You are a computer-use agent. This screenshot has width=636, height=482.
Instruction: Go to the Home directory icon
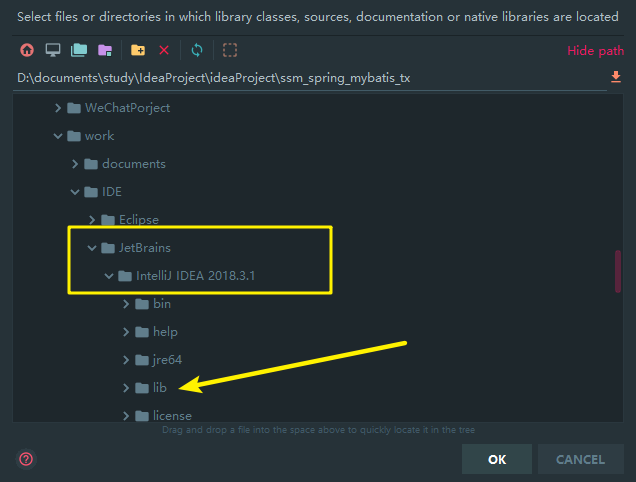click(x=27, y=50)
